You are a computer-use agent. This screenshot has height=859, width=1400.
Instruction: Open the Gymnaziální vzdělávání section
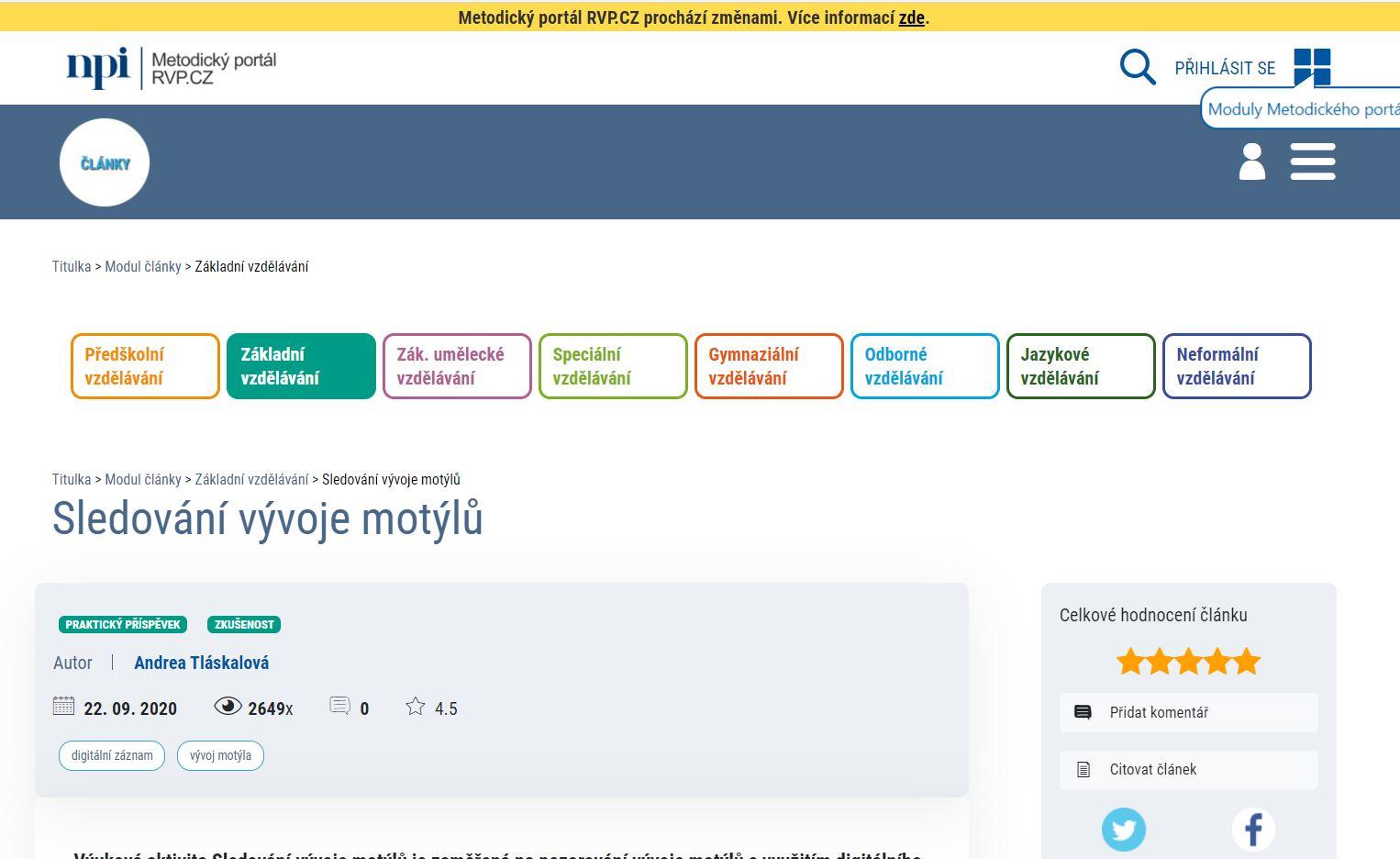(x=769, y=365)
